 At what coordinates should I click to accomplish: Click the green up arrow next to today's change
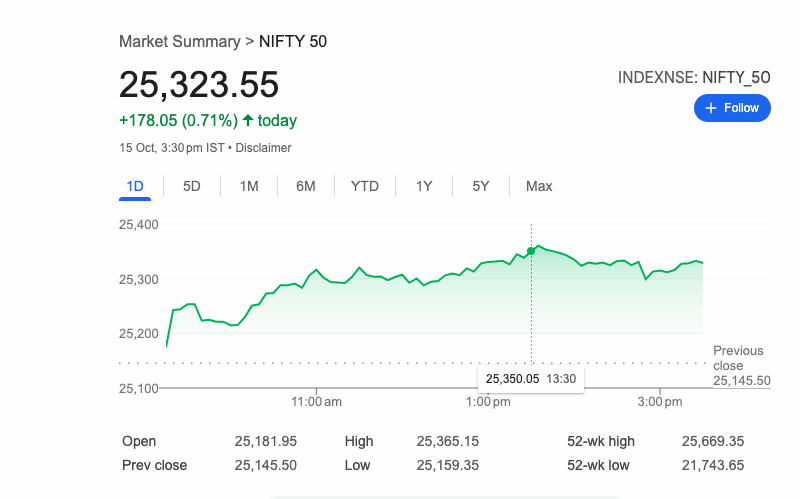pos(248,121)
